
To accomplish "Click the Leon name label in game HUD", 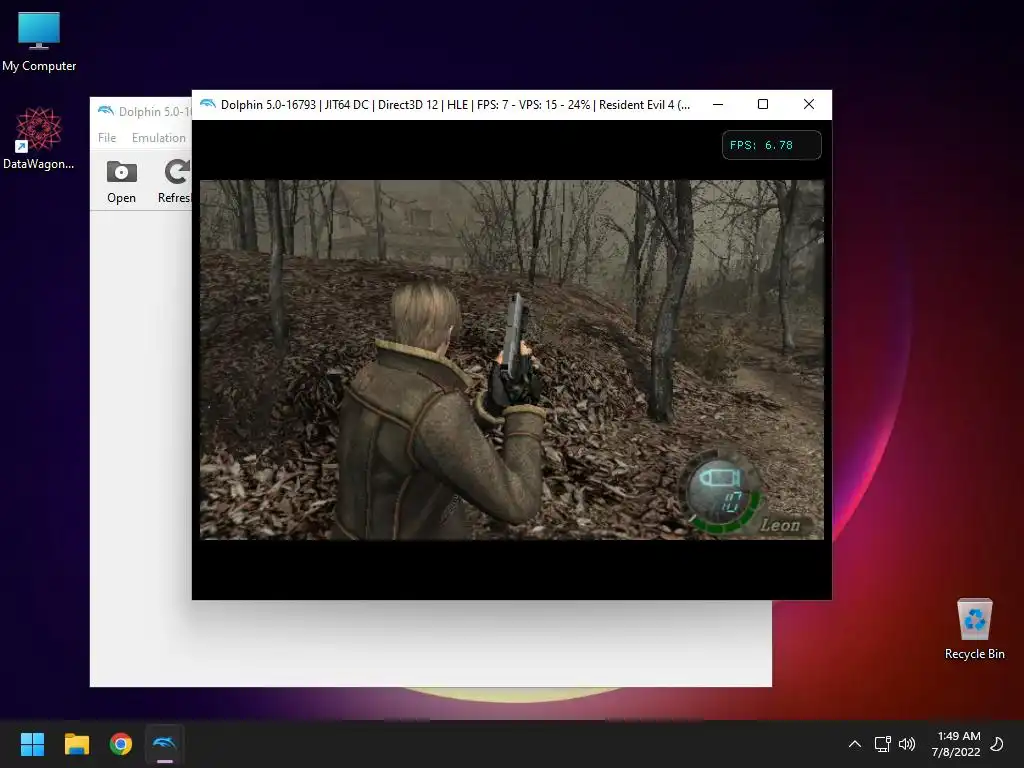I will click(x=780, y=525).
